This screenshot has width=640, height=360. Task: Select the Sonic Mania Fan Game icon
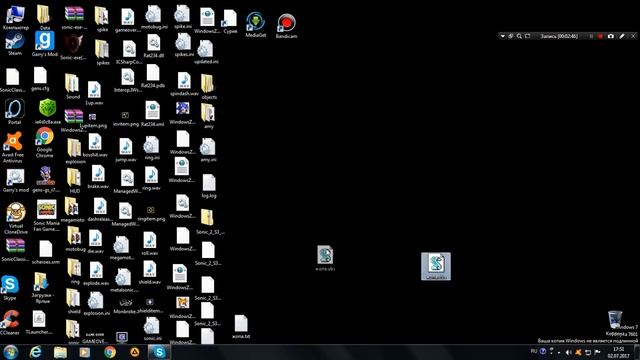click(x=46, y=216)
